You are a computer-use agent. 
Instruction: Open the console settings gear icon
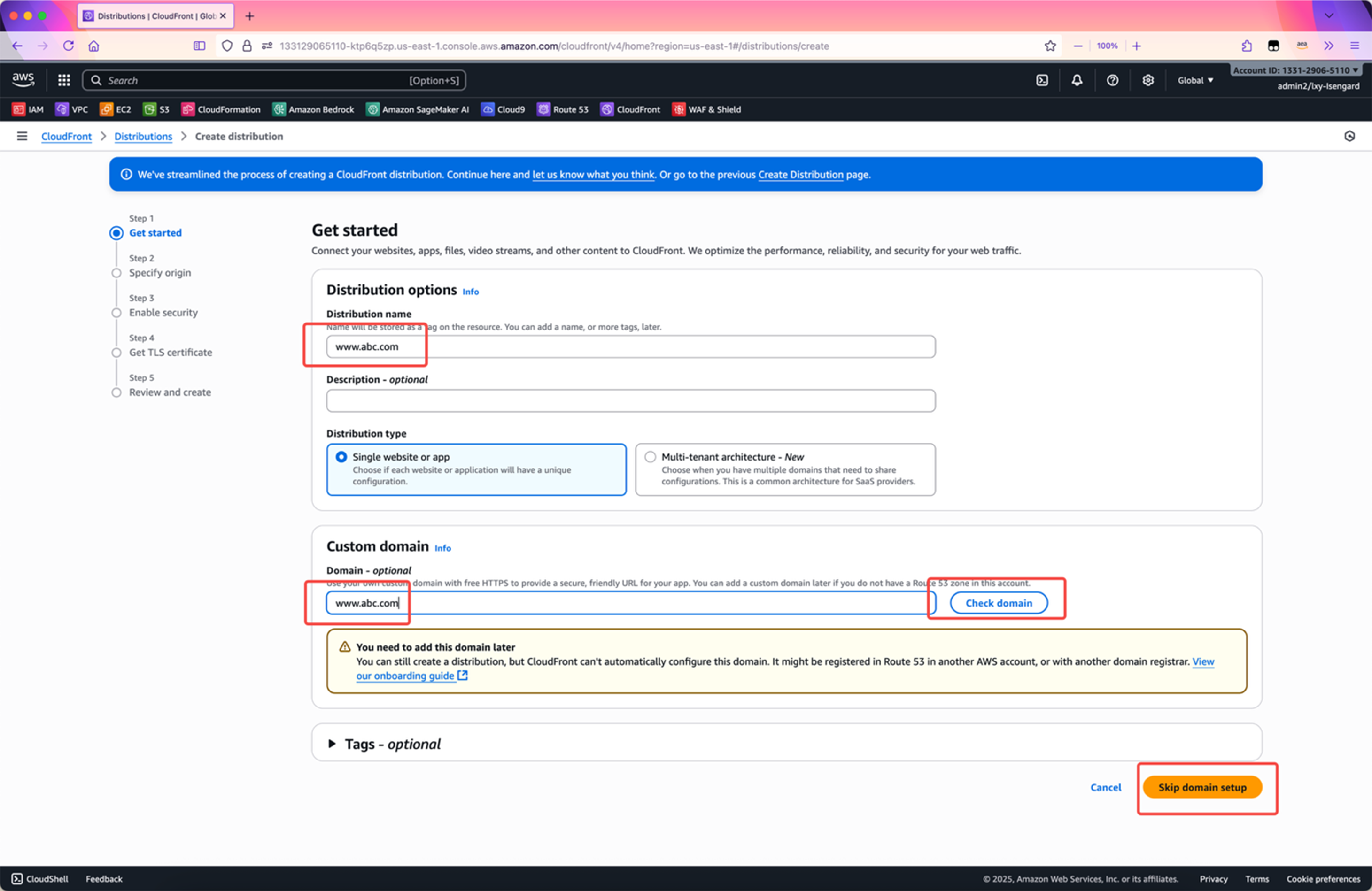(1148, 80)
